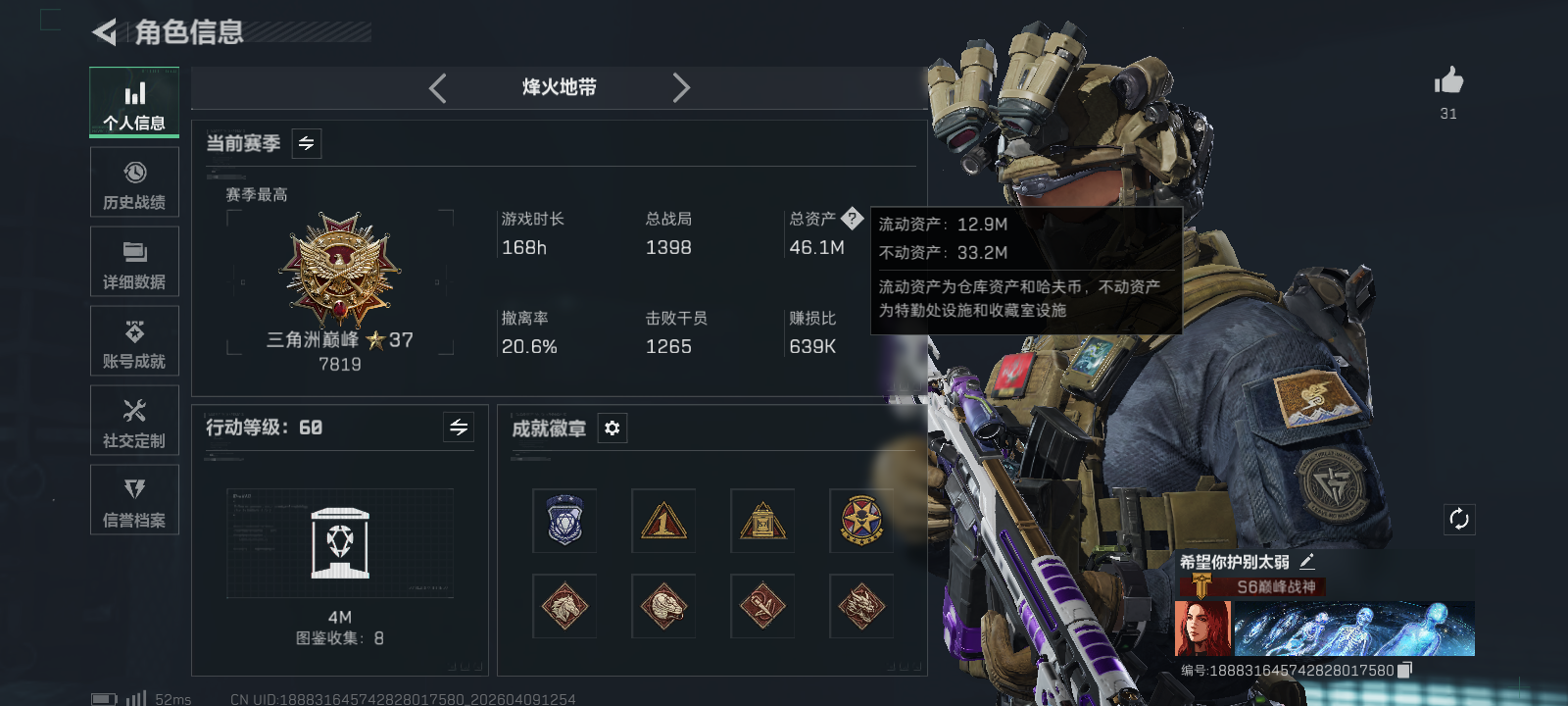Open the 社交定制 sidebar section
Screen dimensions: 1568x706
tap(134, 421)
